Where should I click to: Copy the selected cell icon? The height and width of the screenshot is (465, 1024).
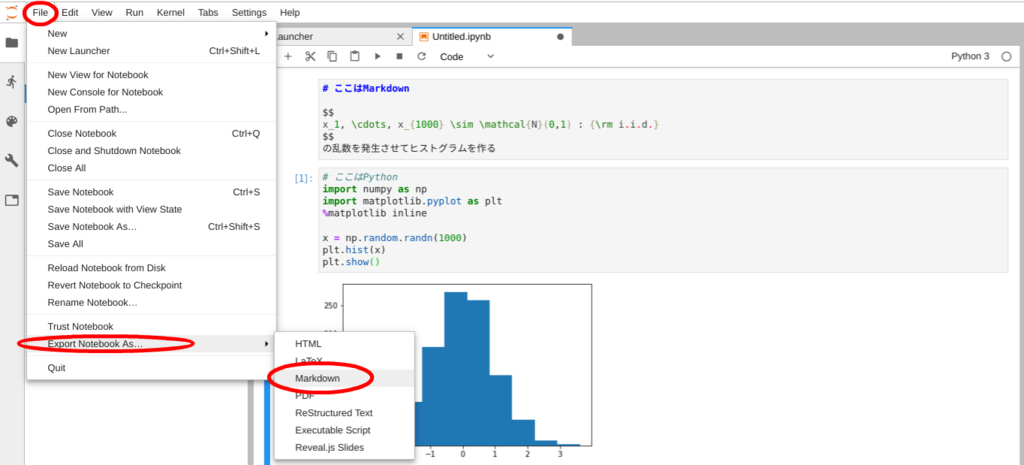tap(332, 56)
